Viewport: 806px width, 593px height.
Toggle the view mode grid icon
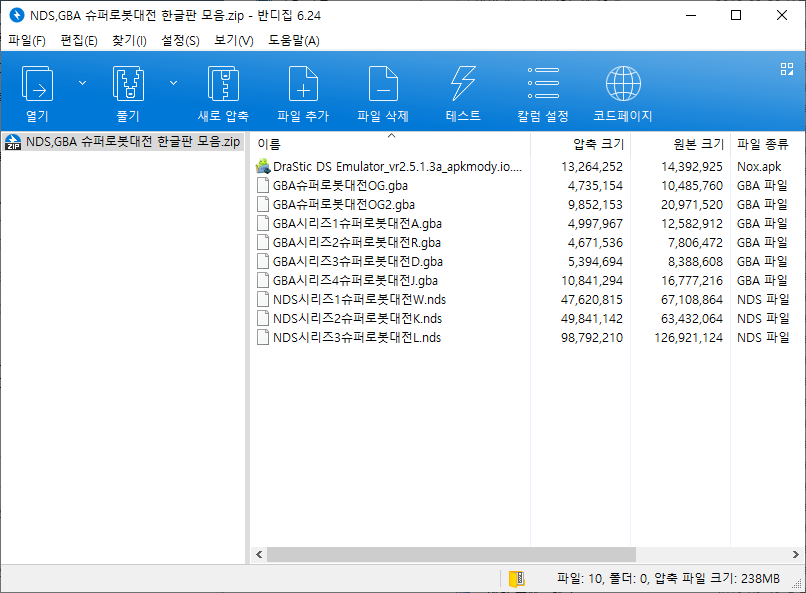click(x=786, y=69)
